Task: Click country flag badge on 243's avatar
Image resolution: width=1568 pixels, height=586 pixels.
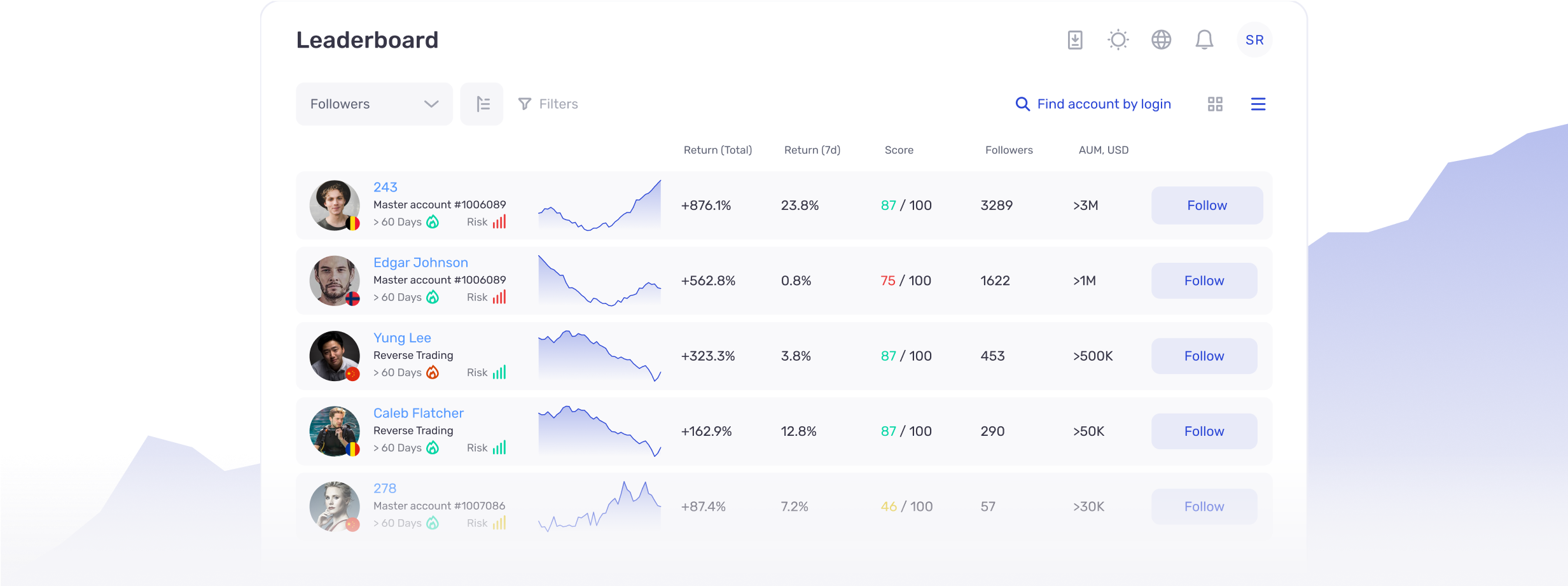Action: click(x=352, y=223)
